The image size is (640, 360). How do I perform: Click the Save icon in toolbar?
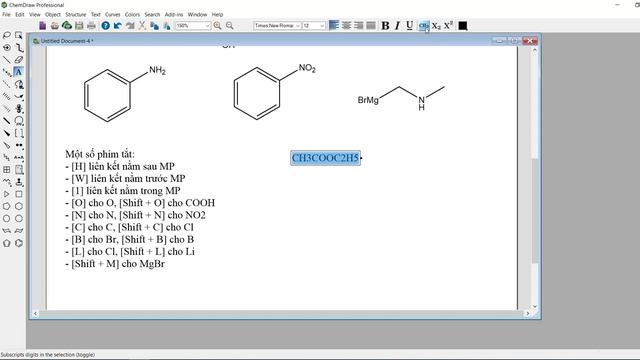pyautogui.click(x=79, y=26)
